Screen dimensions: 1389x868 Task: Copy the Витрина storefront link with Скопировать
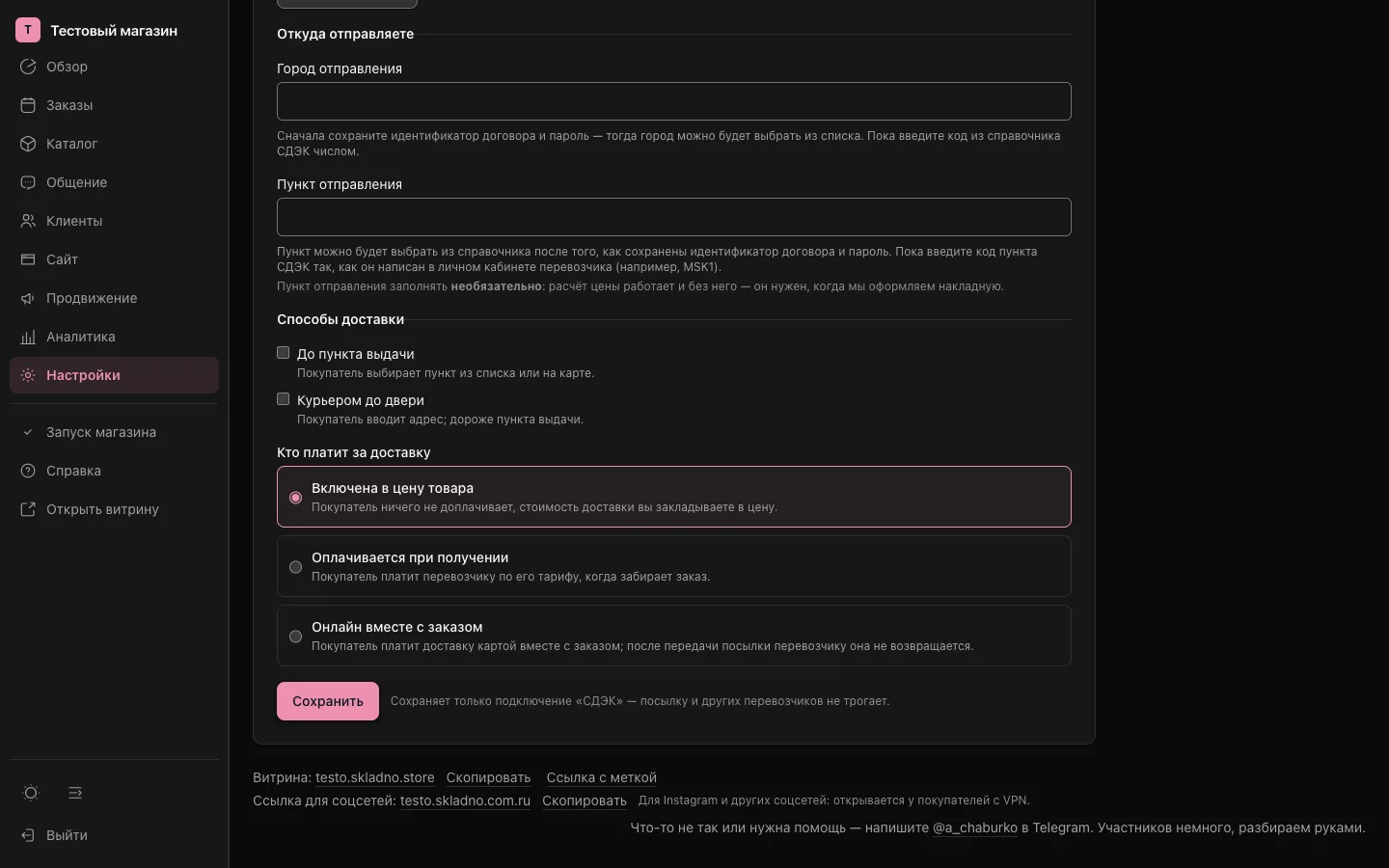pyautogui.click(x=488, y=777)
